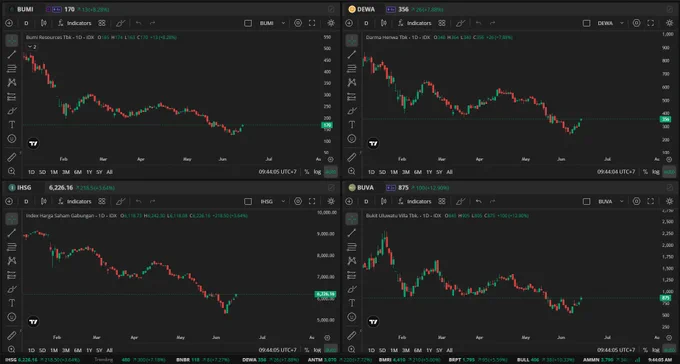680x364 pixels.
Task: Enter fullscreen mode for BUMI chart
Action: coord(312,23)
